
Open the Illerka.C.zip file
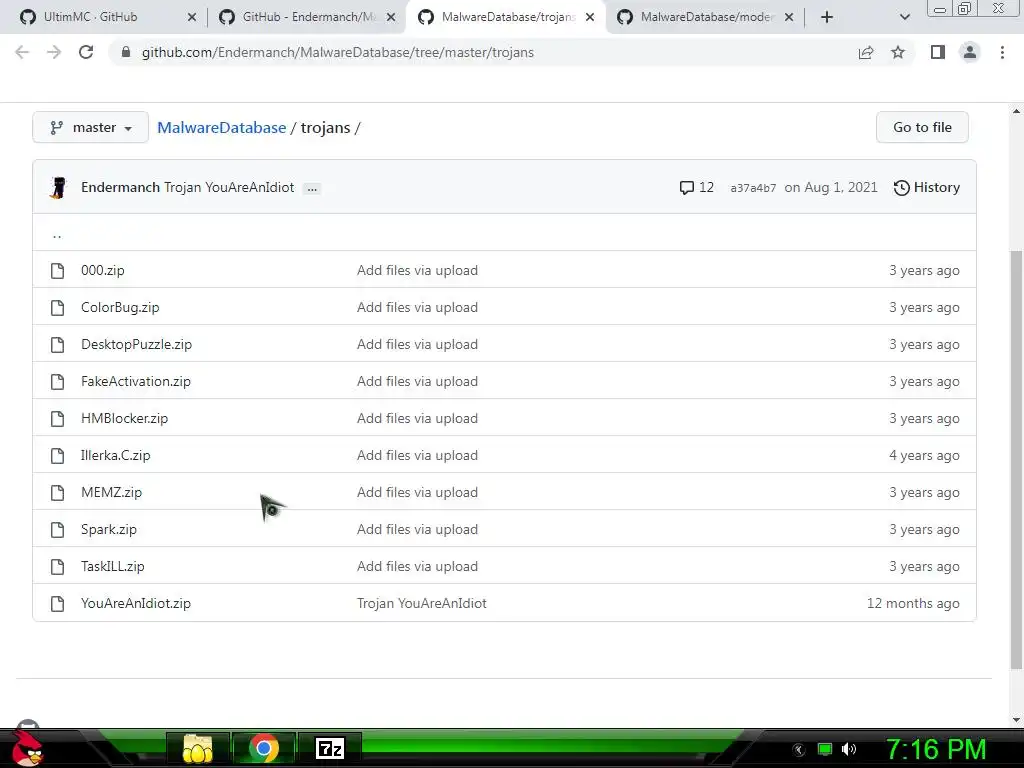point(116,455)
